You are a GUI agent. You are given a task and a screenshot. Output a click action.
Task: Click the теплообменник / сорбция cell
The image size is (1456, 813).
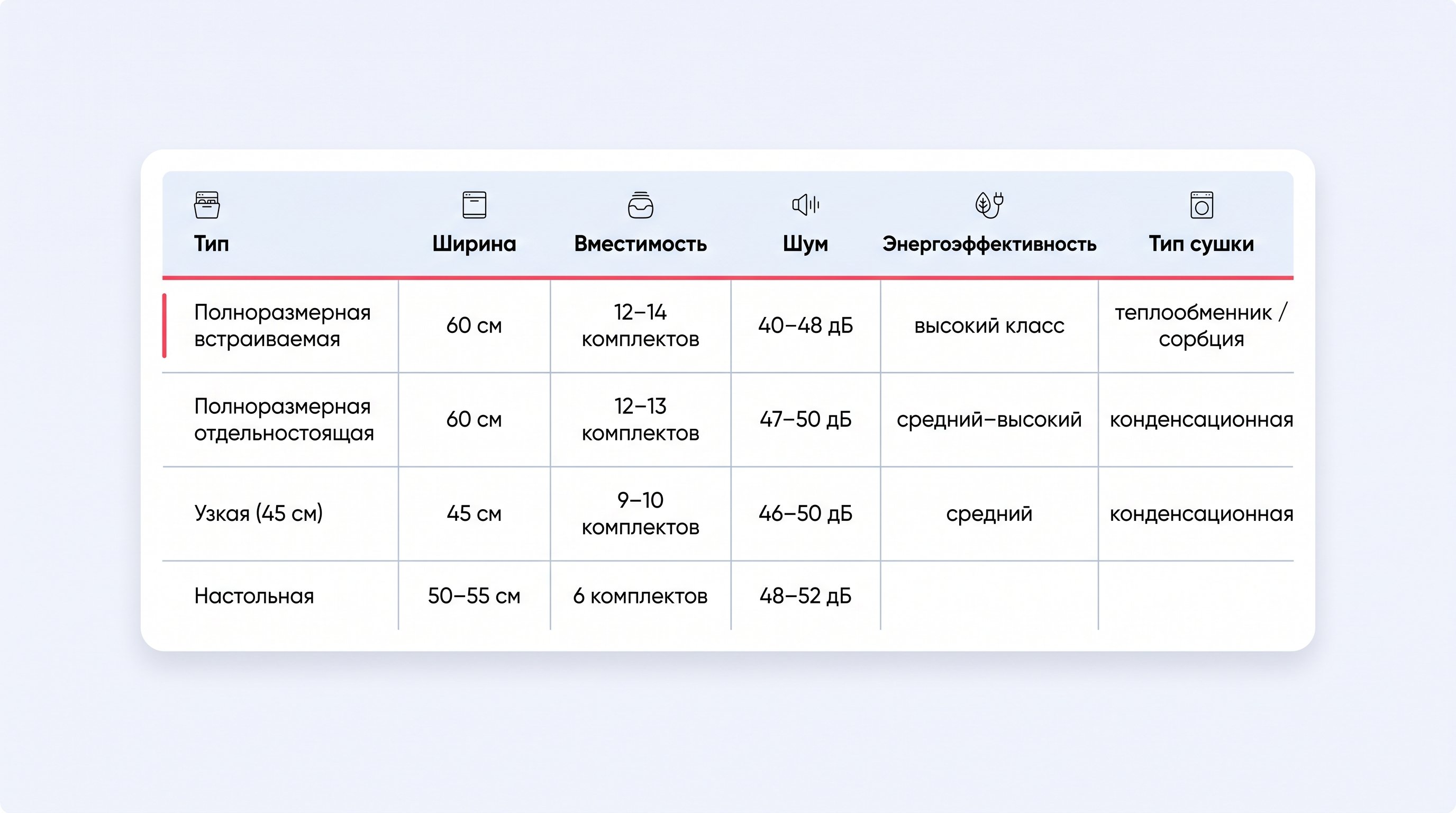click(1201, 326)
